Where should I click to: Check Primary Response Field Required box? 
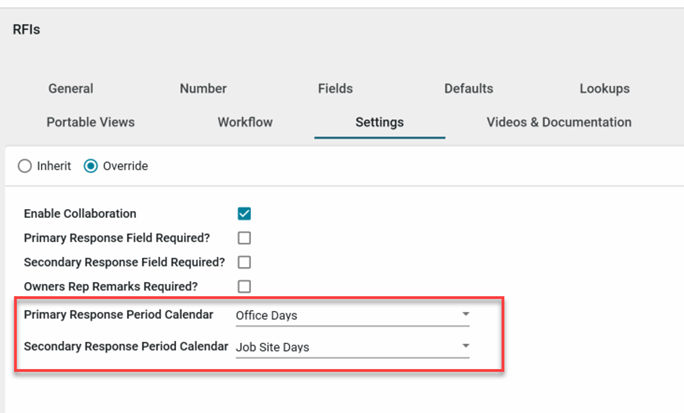point(244,238)
